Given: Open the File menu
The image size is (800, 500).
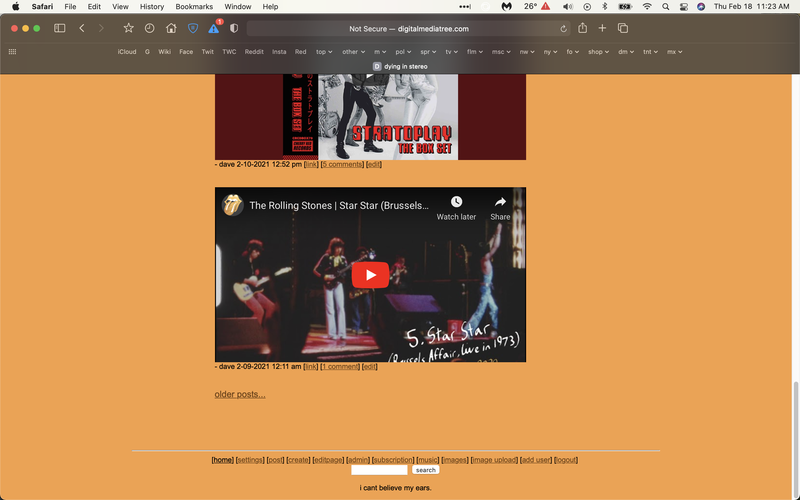Looking at the screenshot, I should (x=70, y=7).
